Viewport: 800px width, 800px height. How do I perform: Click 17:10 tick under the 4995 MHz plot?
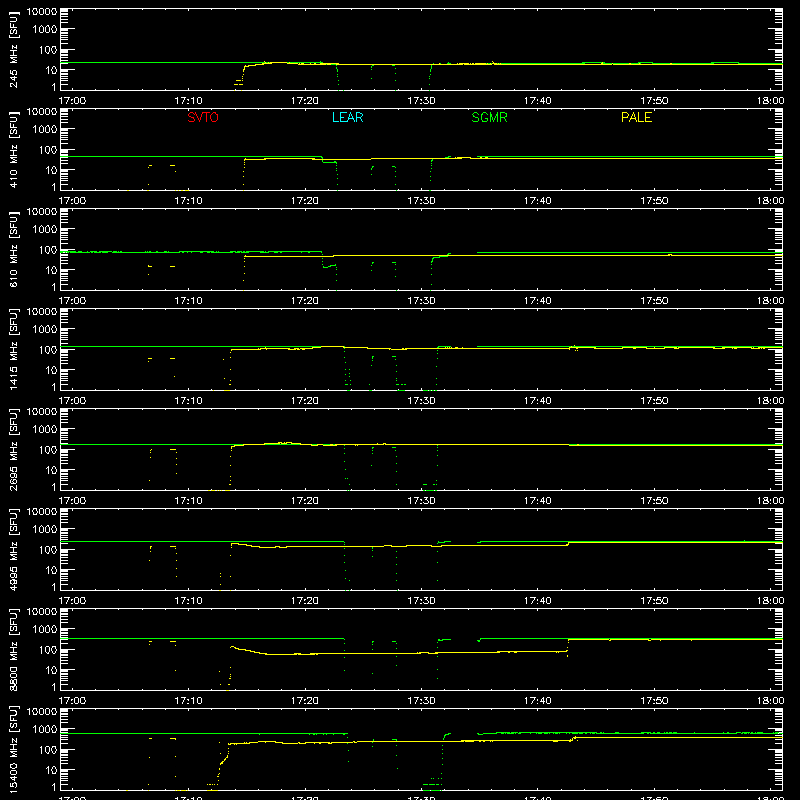click(188, 601)
